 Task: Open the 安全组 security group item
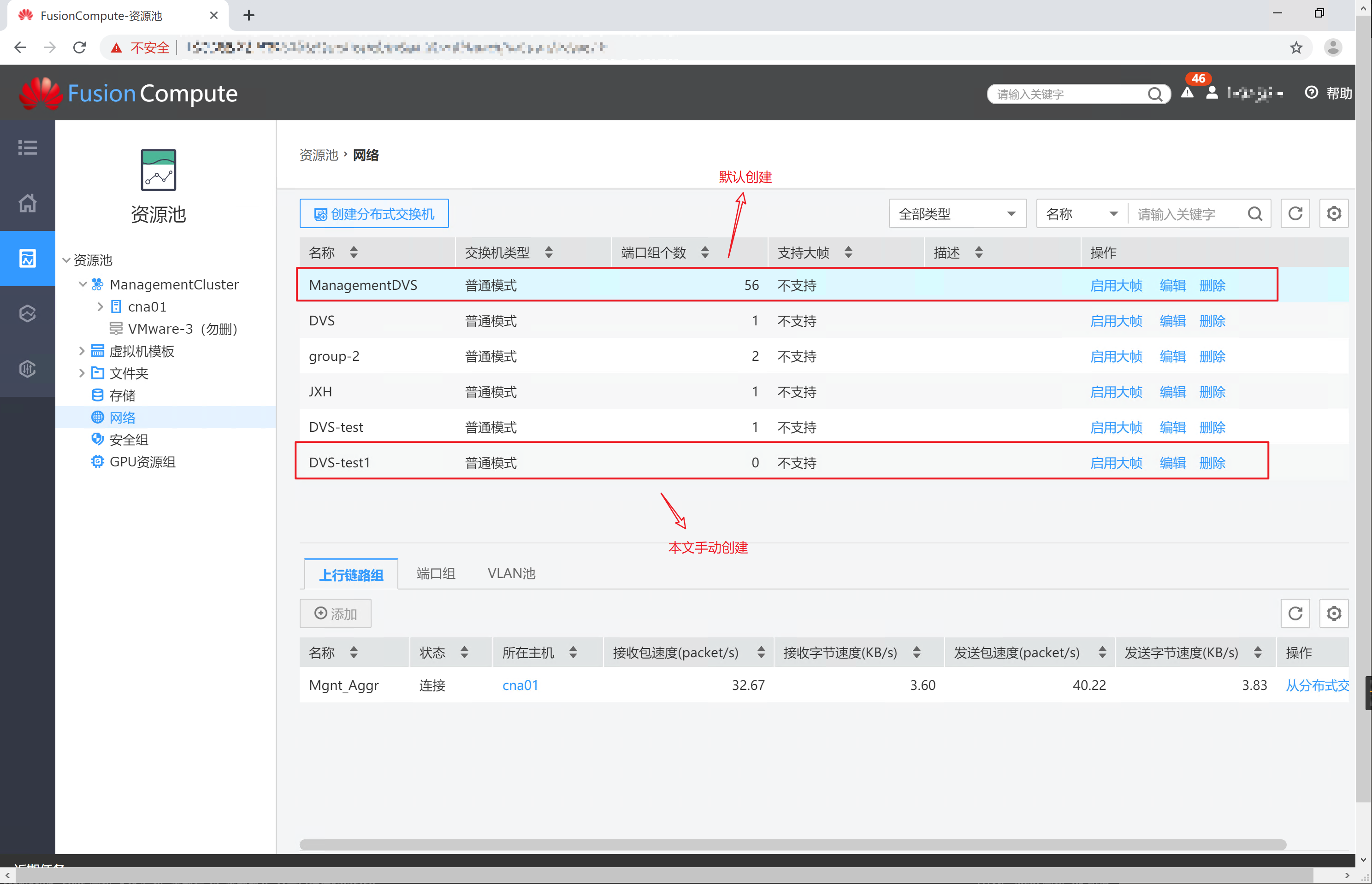tap(129, 439)
